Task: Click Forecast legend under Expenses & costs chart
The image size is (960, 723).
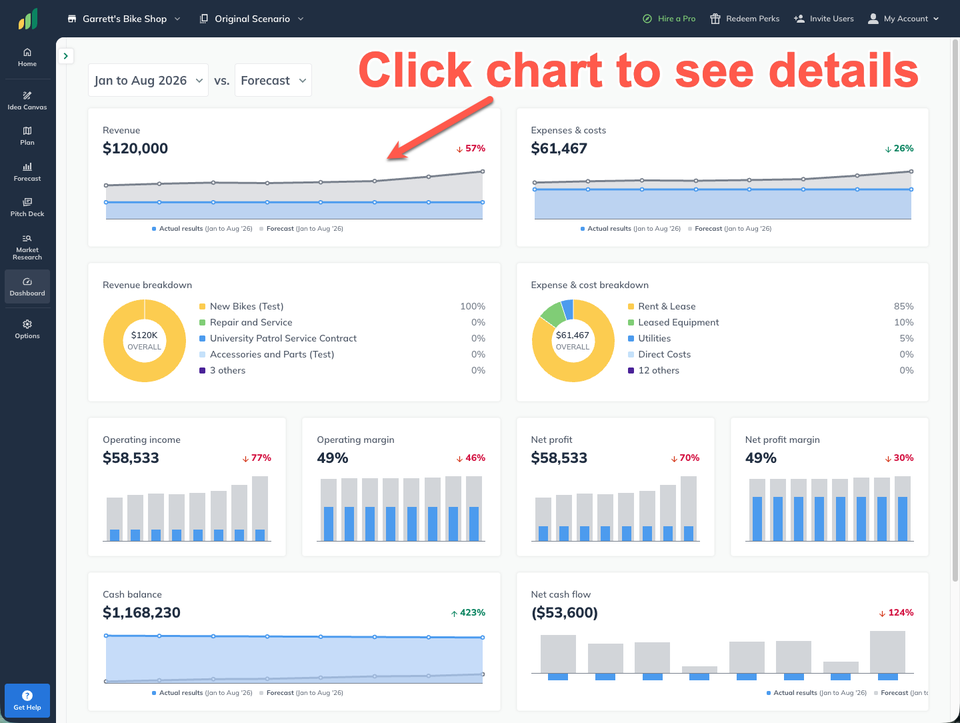Action: click(x=729, y=229)
